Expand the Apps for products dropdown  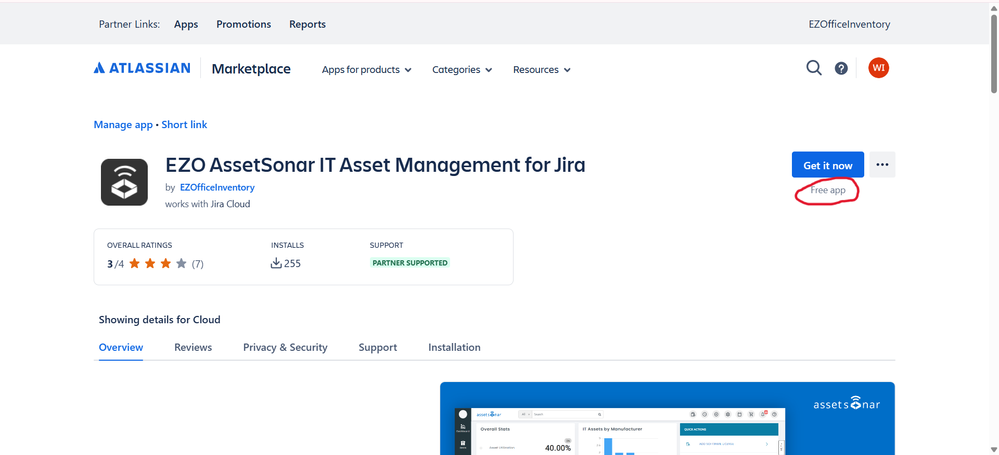pos(366,69)
